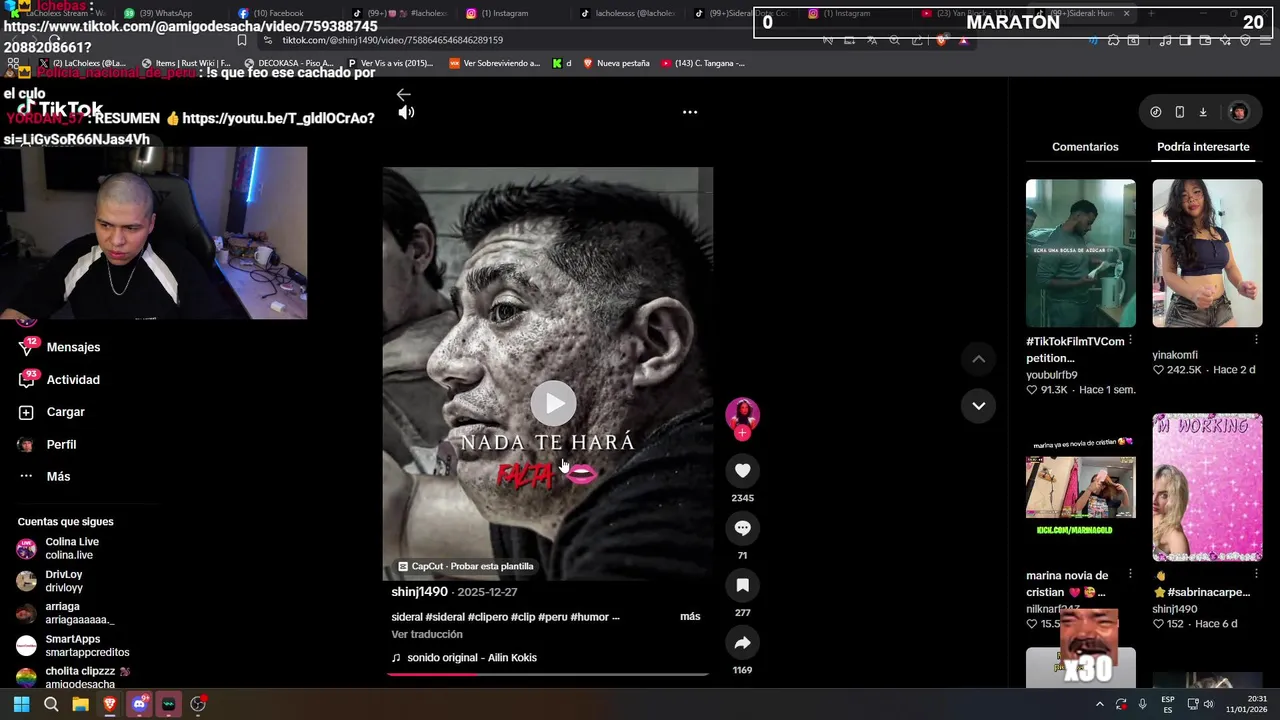The image size is (1280, 720).
Task: Open the yinakomfi suggested video thumbnail
Action: coord(1207,253)
